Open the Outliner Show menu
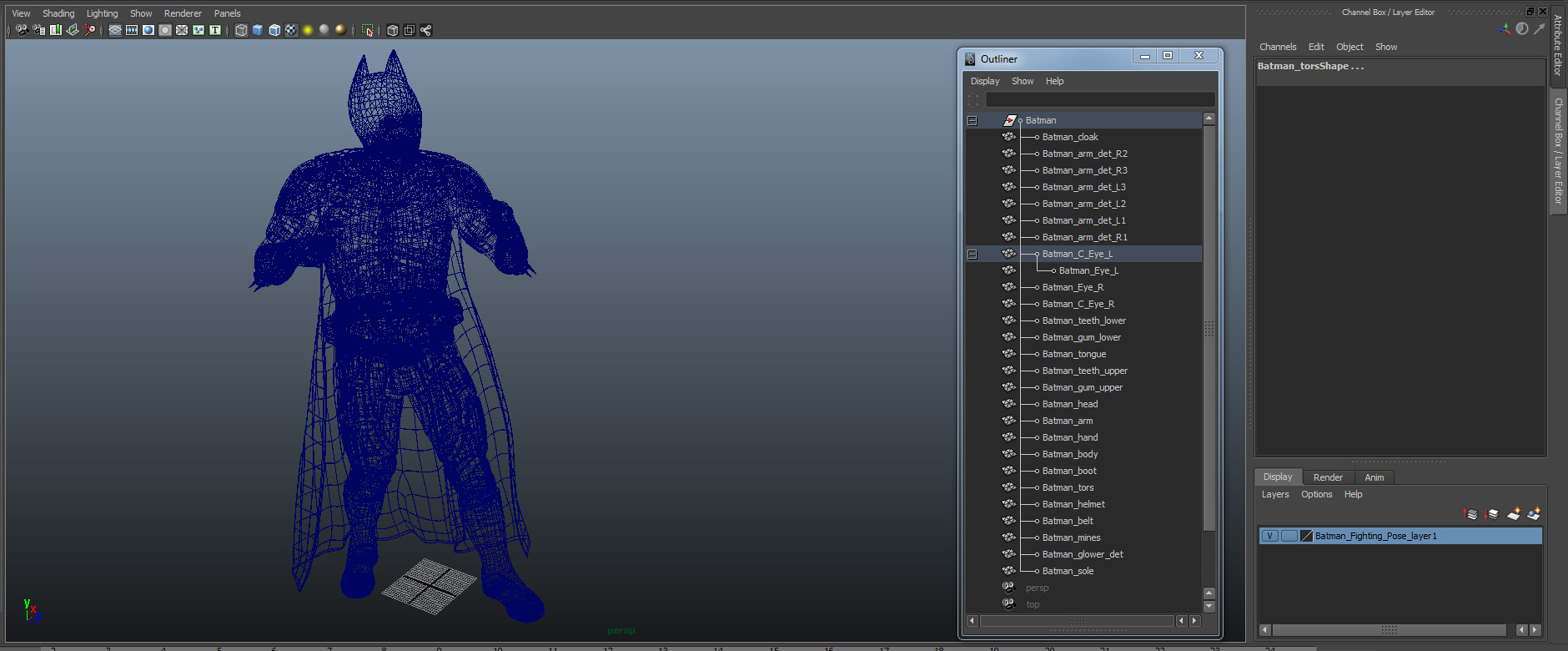1568x651 pixels. pyautogui.click(x=1023, y=81)
